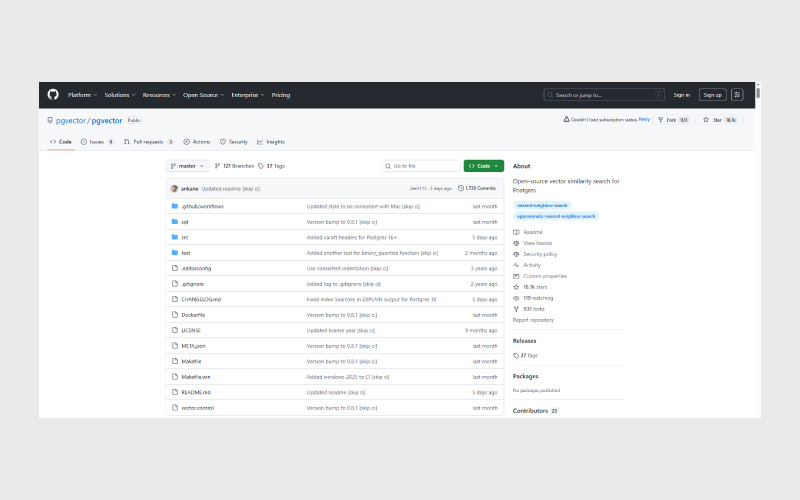Screen dimensions: 800x500
Task: Expand the master branch dropdown
Action: 187,166
